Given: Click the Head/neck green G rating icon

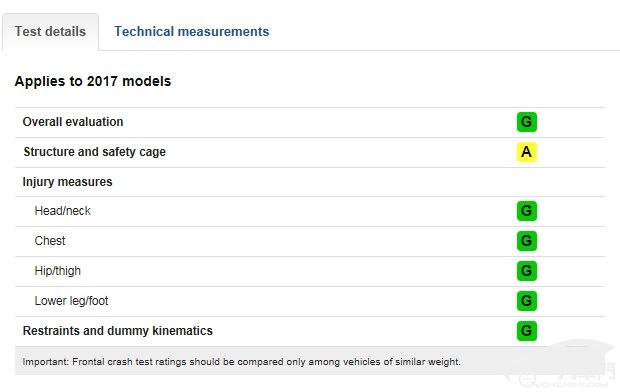Looking at the screenshot, I should point(527,211).
